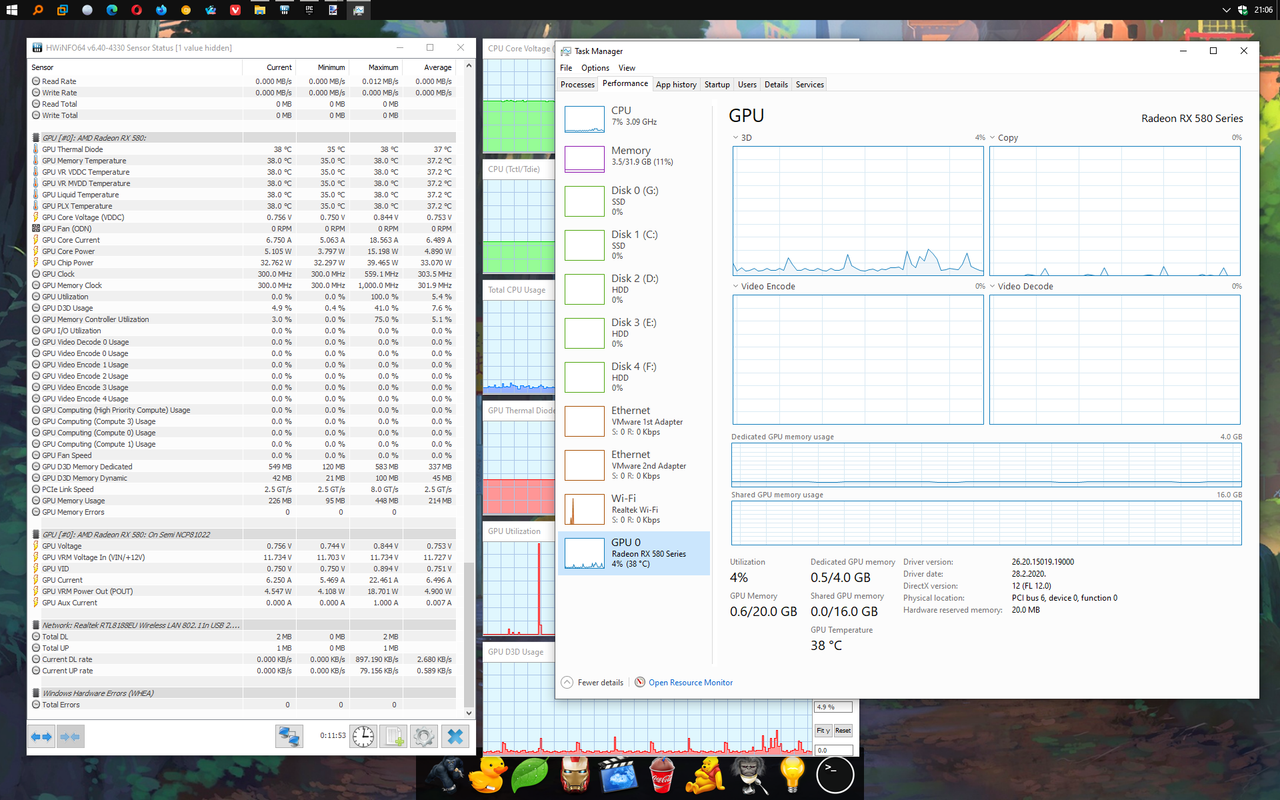Click Fit y button on graph window
Screen dimensions: 1280x800
coord(824,730)
